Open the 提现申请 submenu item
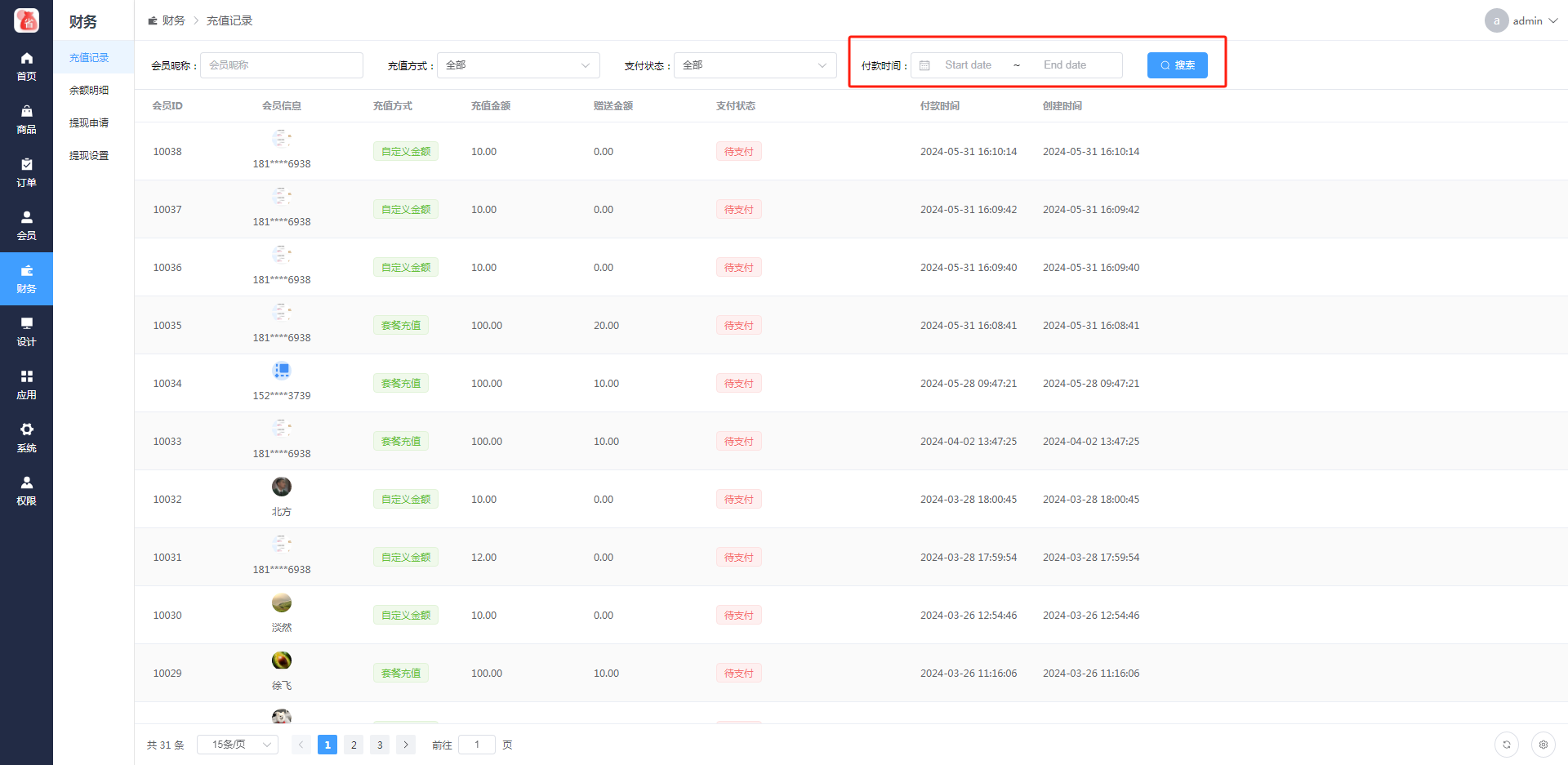Image resolution: width=1568 pixels, height=765 pixels. tap(89, 123)
